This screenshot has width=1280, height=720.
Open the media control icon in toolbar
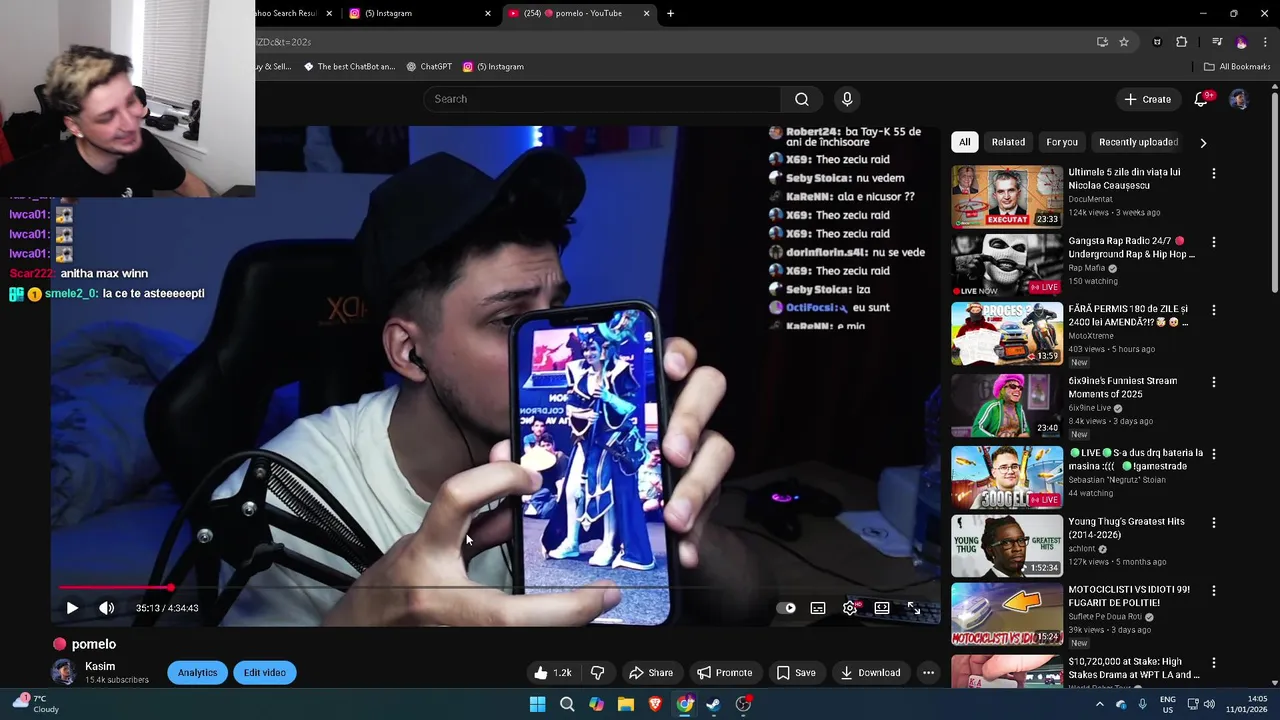[1217, 42]
